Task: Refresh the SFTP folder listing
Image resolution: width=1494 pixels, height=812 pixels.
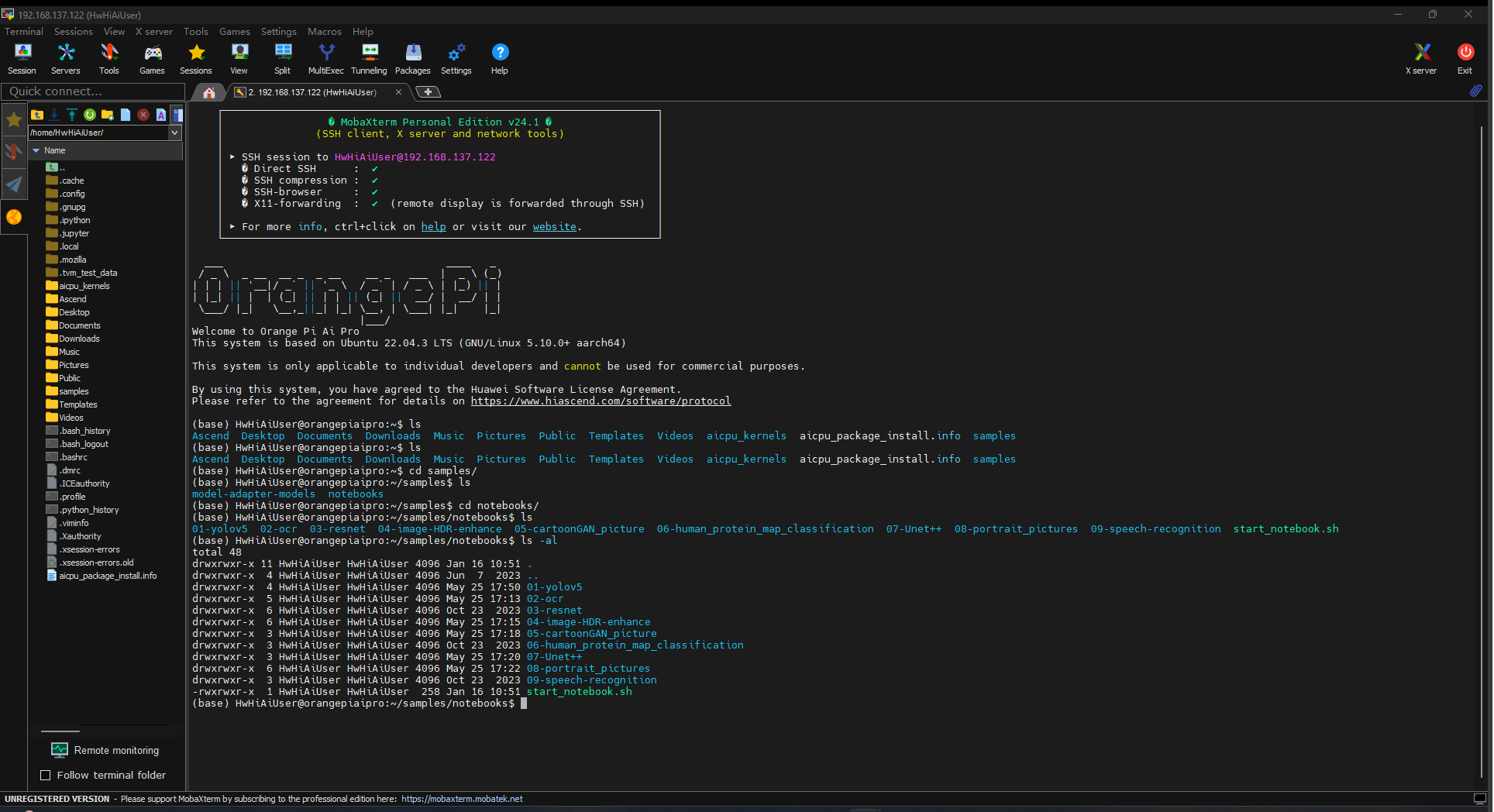Action: tap(90, 115)
